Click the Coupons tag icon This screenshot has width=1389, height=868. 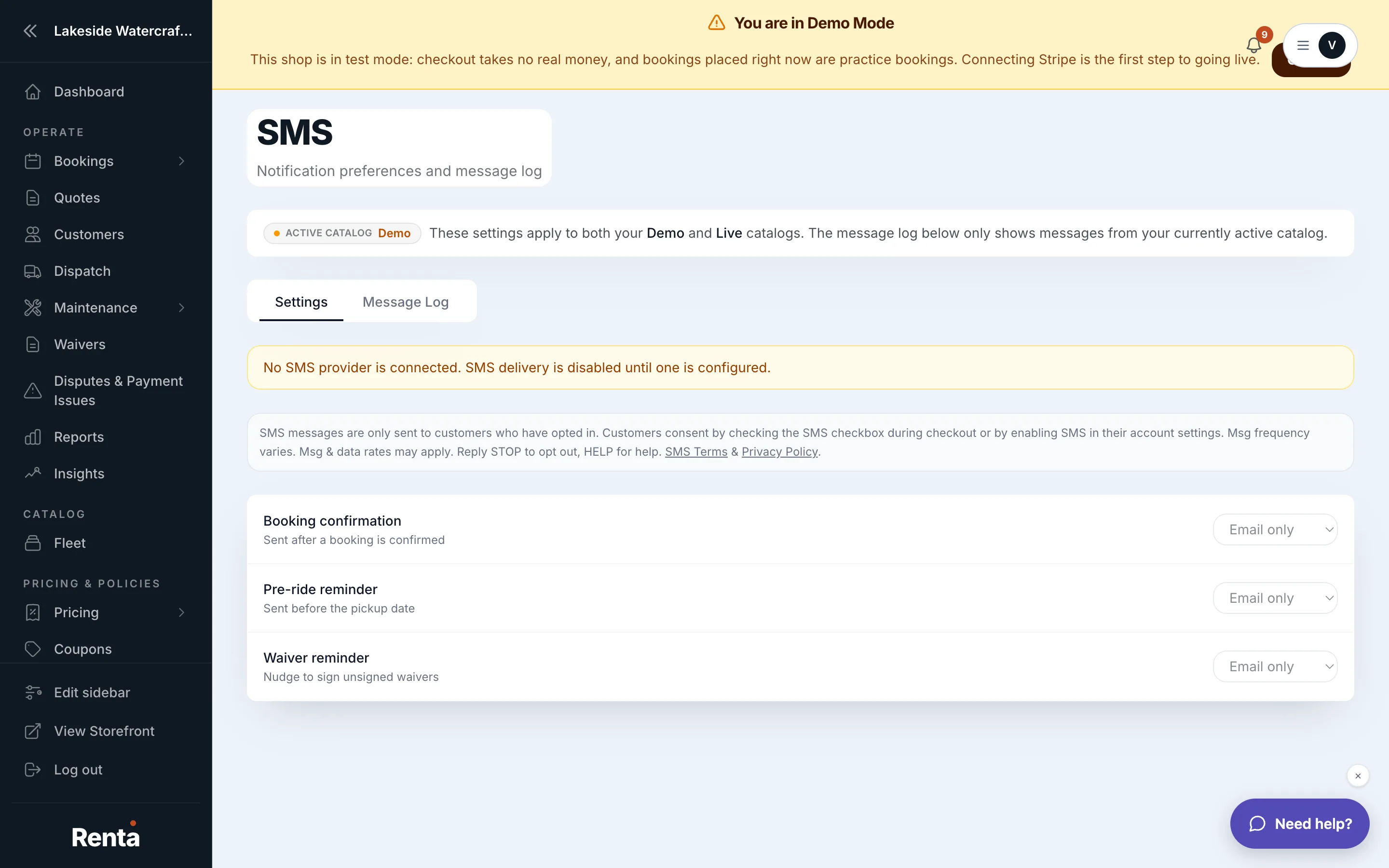[x=33, y=649]
